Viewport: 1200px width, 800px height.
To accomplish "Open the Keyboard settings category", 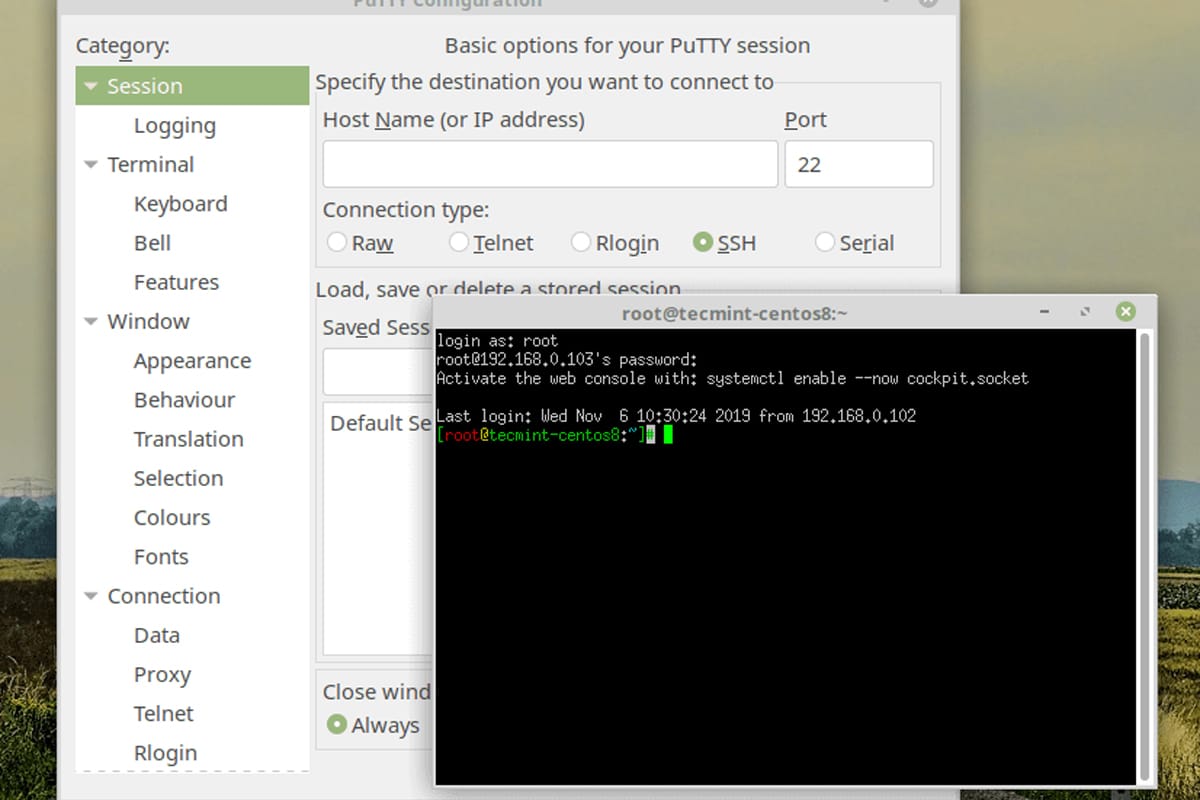I will point(181,204).
